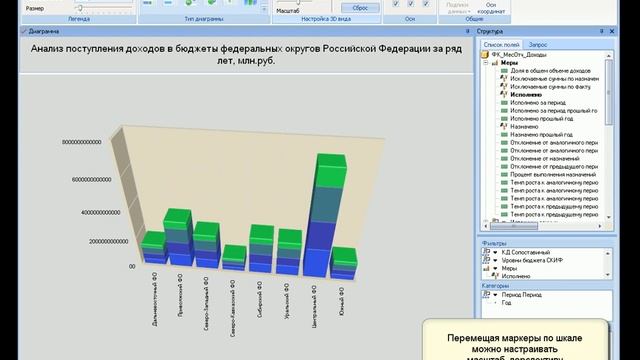Click the Приволжский ФО bar in the chart
Viewport: 640px width, 360px height.
179,238
